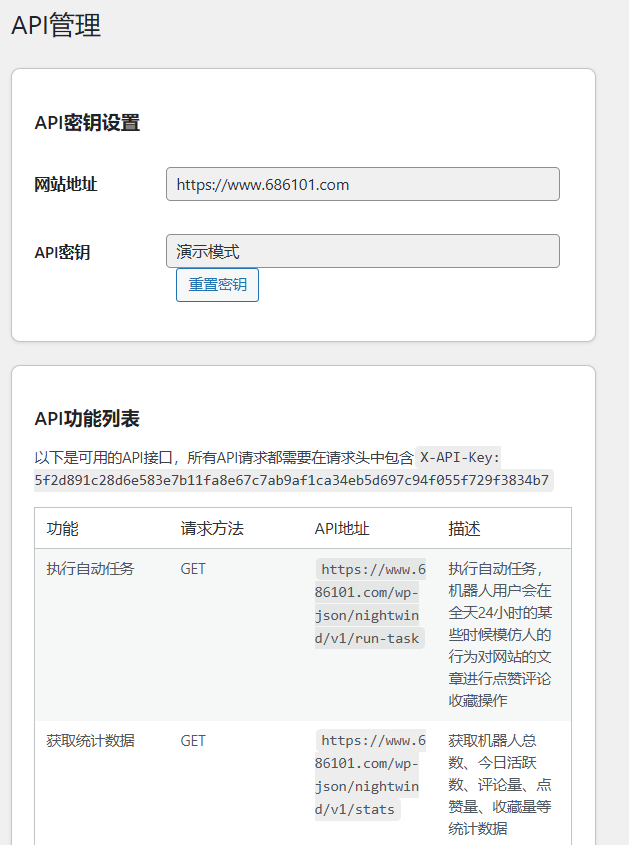Click the API密钥 field showing 演示模式

pyautogui.click(x=362, y=251)
